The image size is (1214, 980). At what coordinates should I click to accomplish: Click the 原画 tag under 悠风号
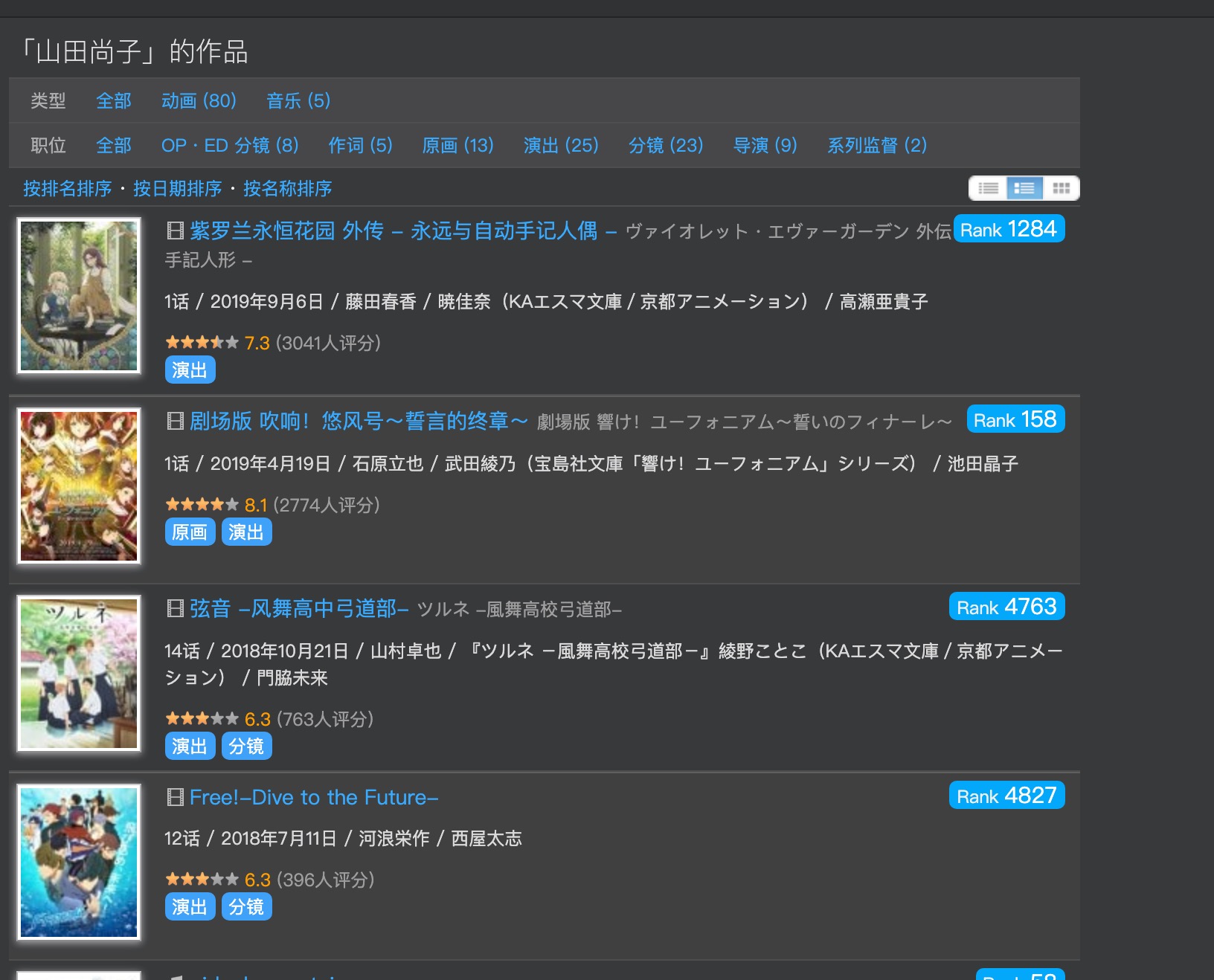coord(190,531)
